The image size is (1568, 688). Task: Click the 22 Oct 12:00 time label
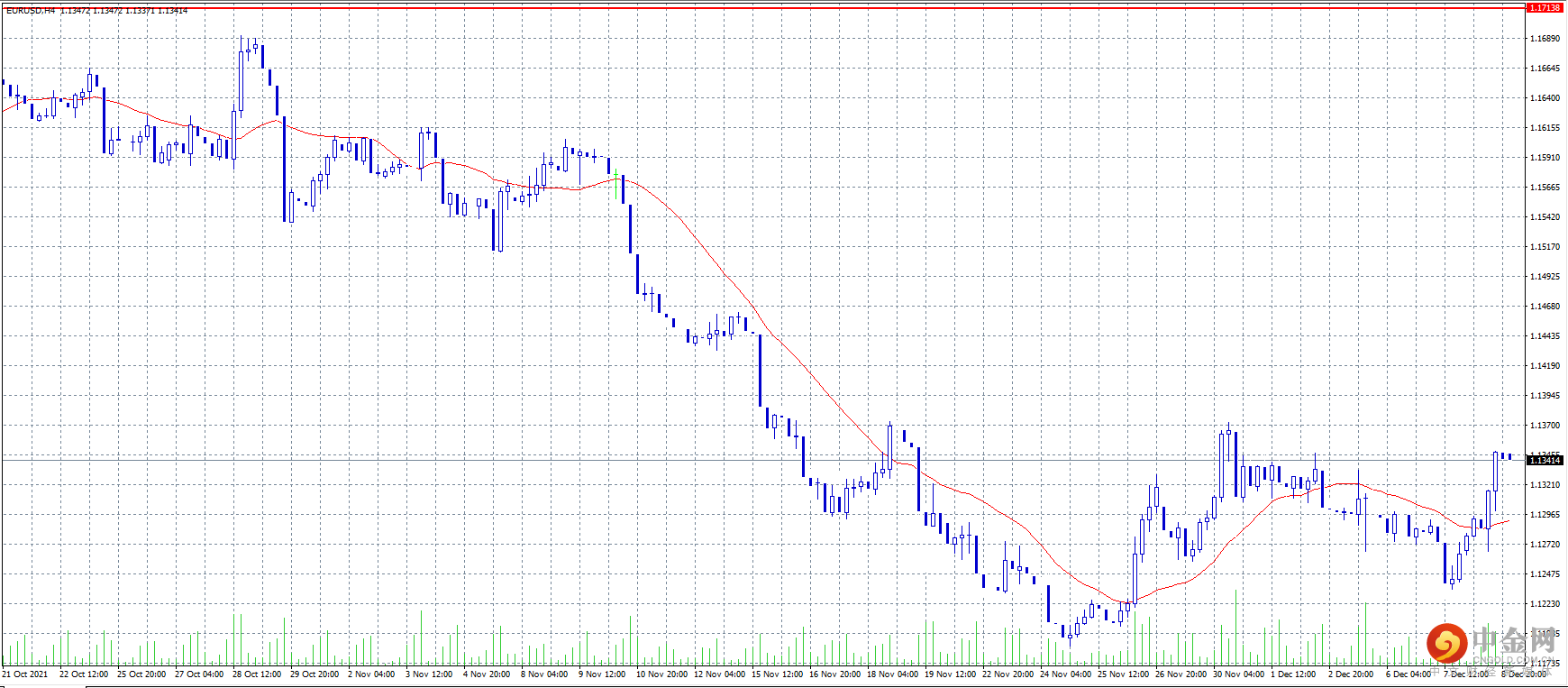pyautogui.click(x=84, y=674)
